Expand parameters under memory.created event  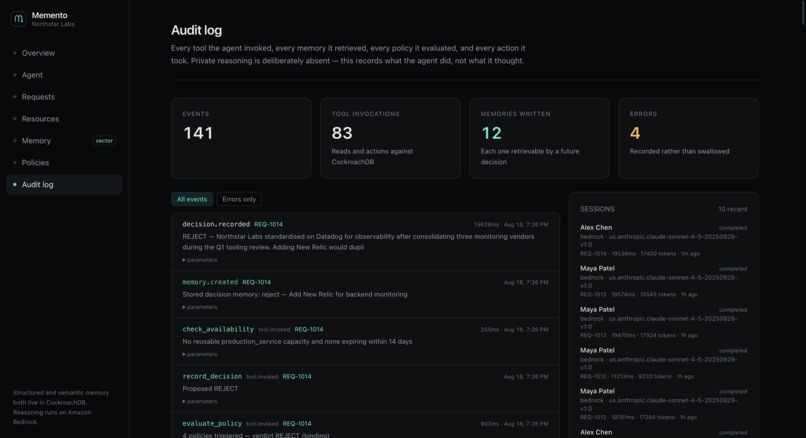200,307
